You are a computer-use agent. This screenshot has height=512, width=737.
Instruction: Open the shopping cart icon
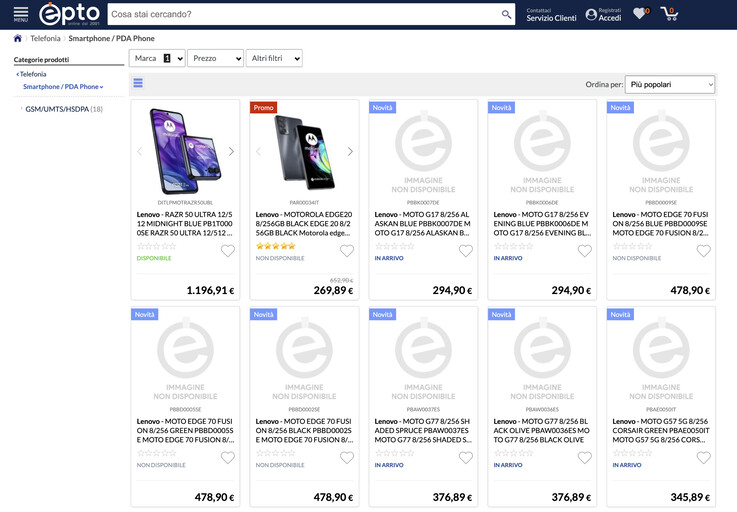668,14
